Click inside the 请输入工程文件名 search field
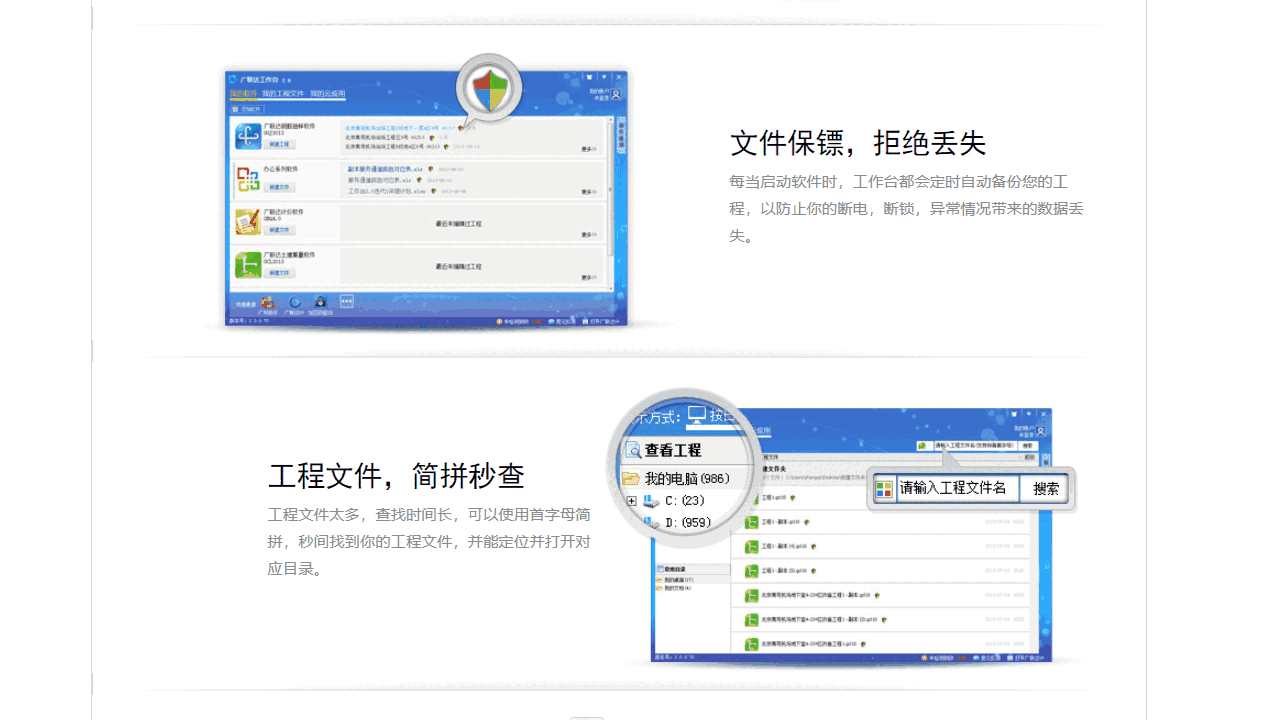 tap(957, 488)
